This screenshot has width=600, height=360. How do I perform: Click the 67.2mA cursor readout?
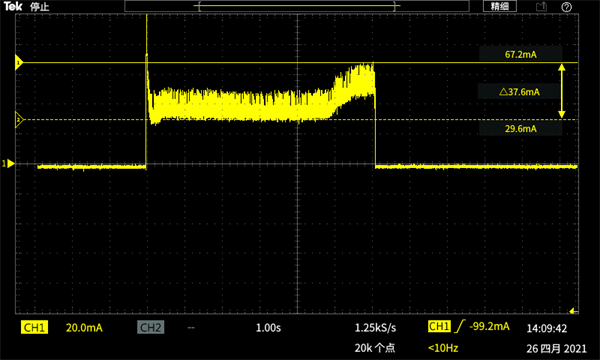tap(520, 54)
